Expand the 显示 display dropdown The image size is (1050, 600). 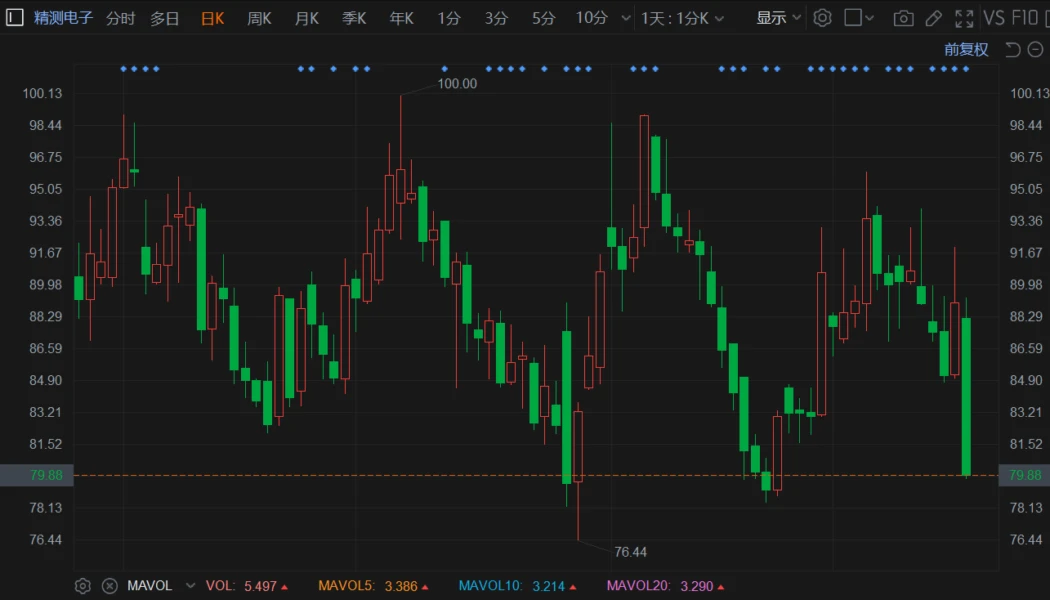[778, 18]
